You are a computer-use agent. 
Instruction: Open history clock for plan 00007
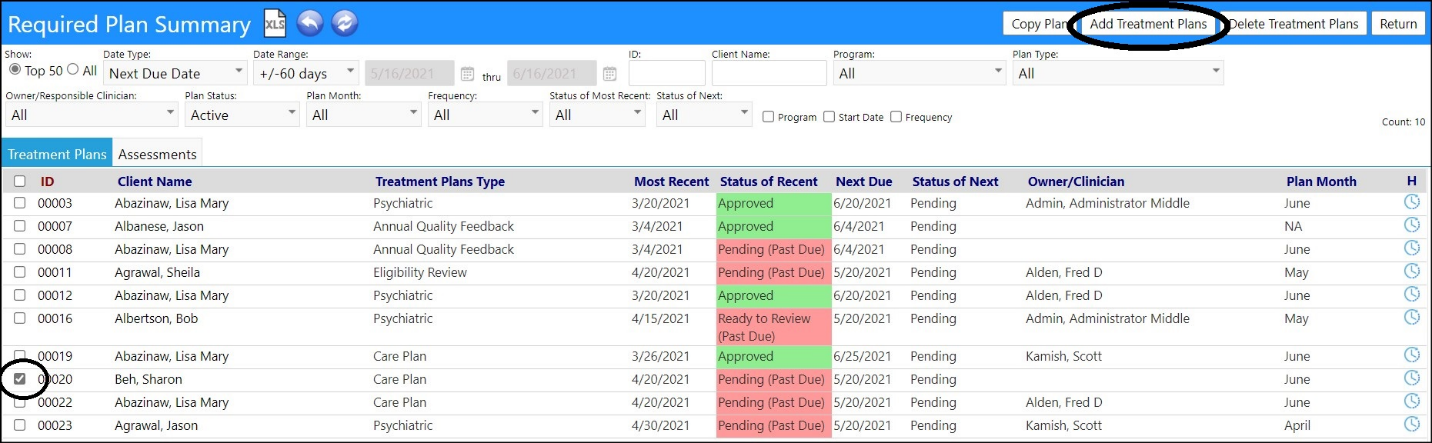1411,225
